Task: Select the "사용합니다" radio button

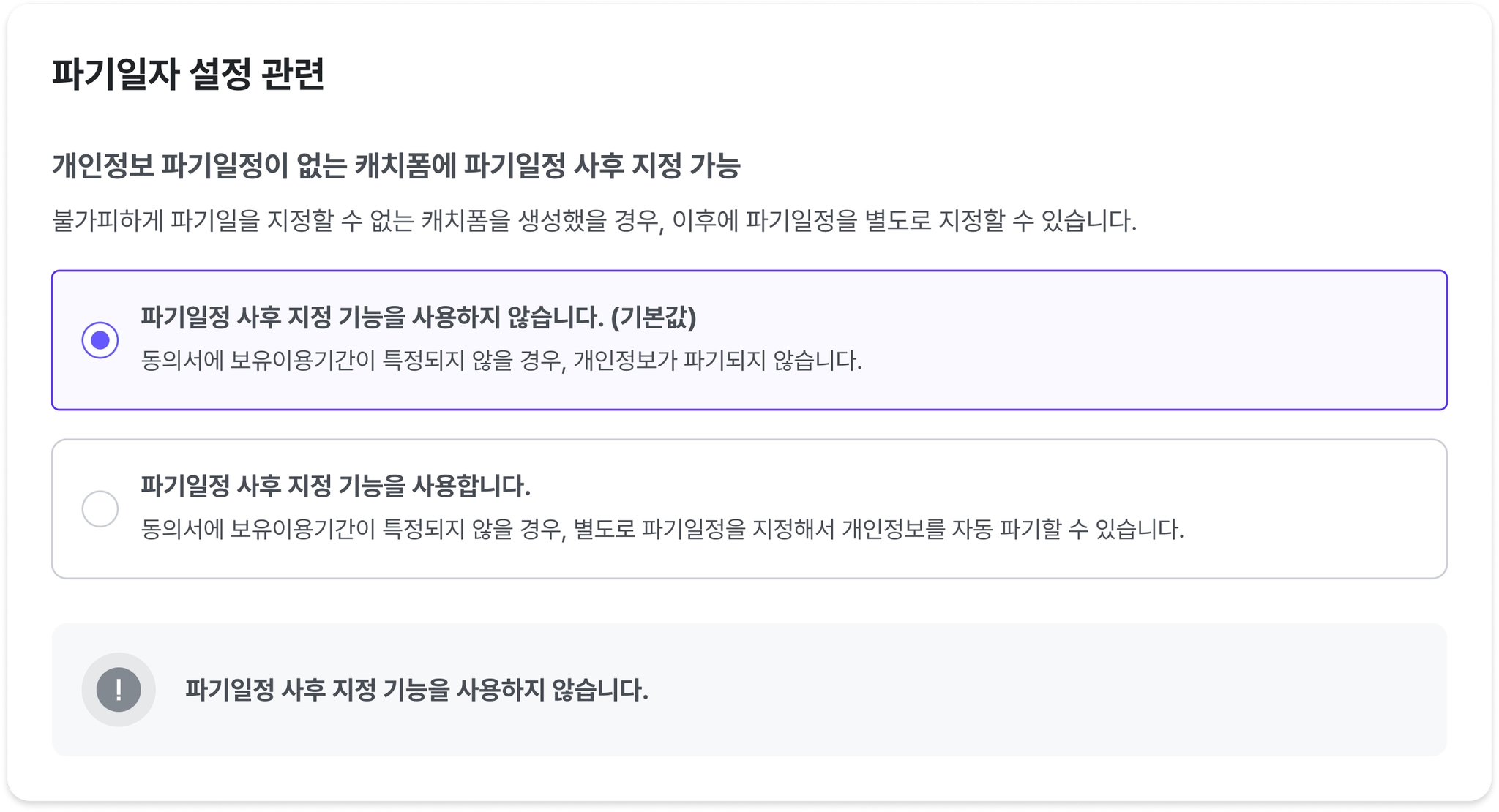Action: tap(100, 509)
